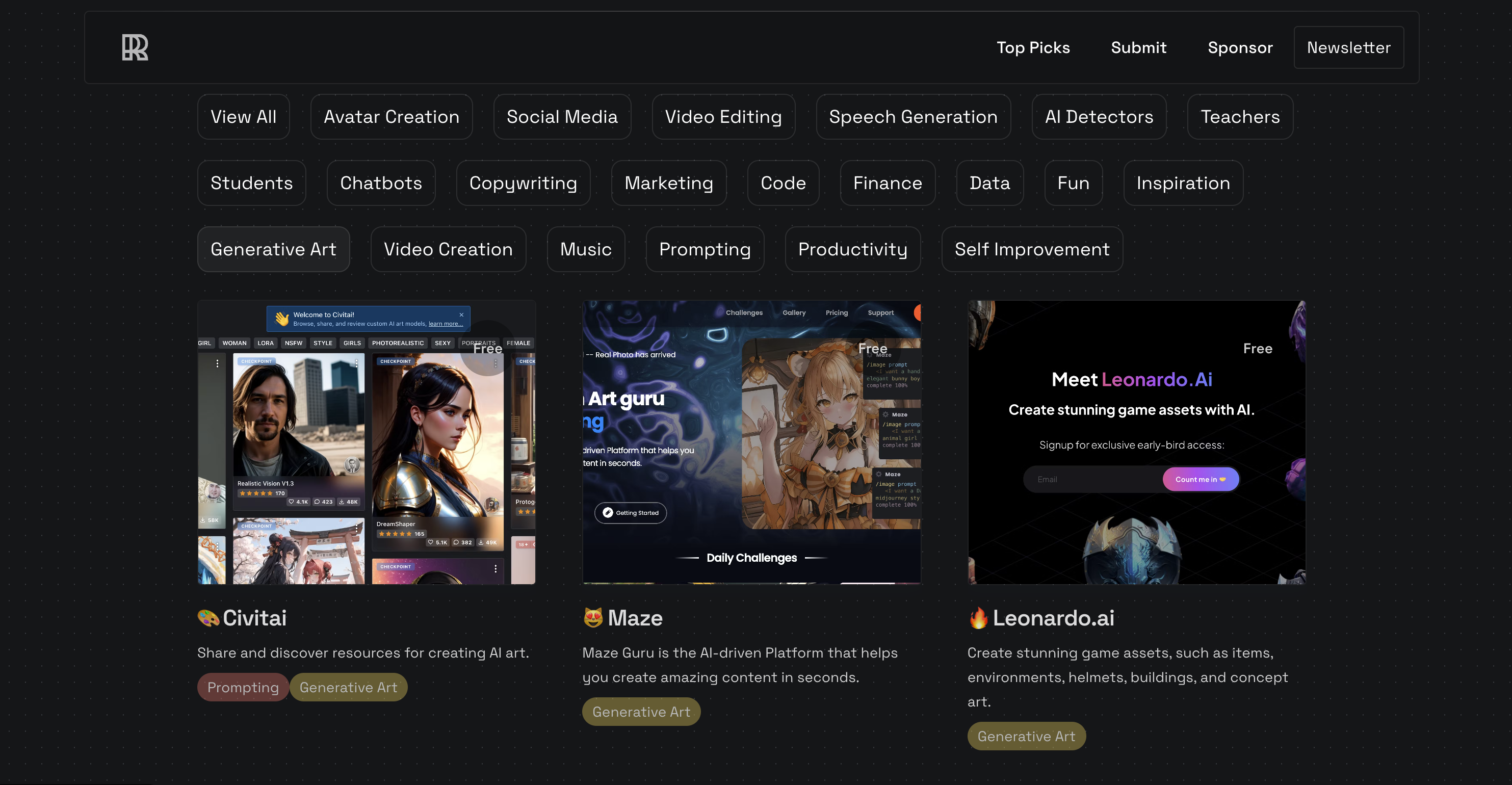Select the Prompting category filter at top
The image size is (1512, 785).
tap(705, 249)
